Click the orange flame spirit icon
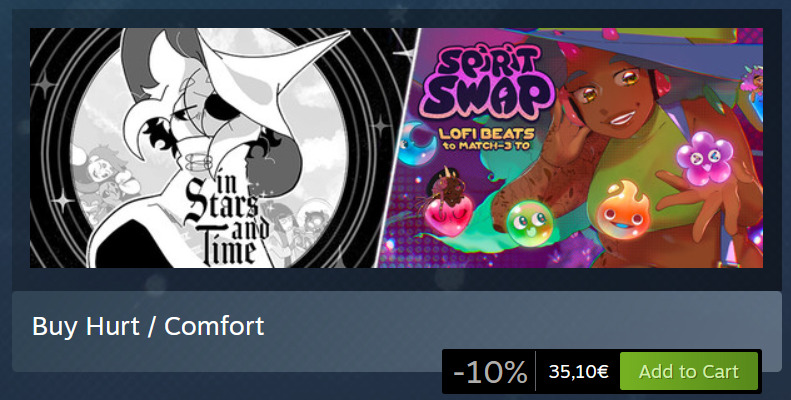This screenshot has width=791, height=400. coord(623,210)
